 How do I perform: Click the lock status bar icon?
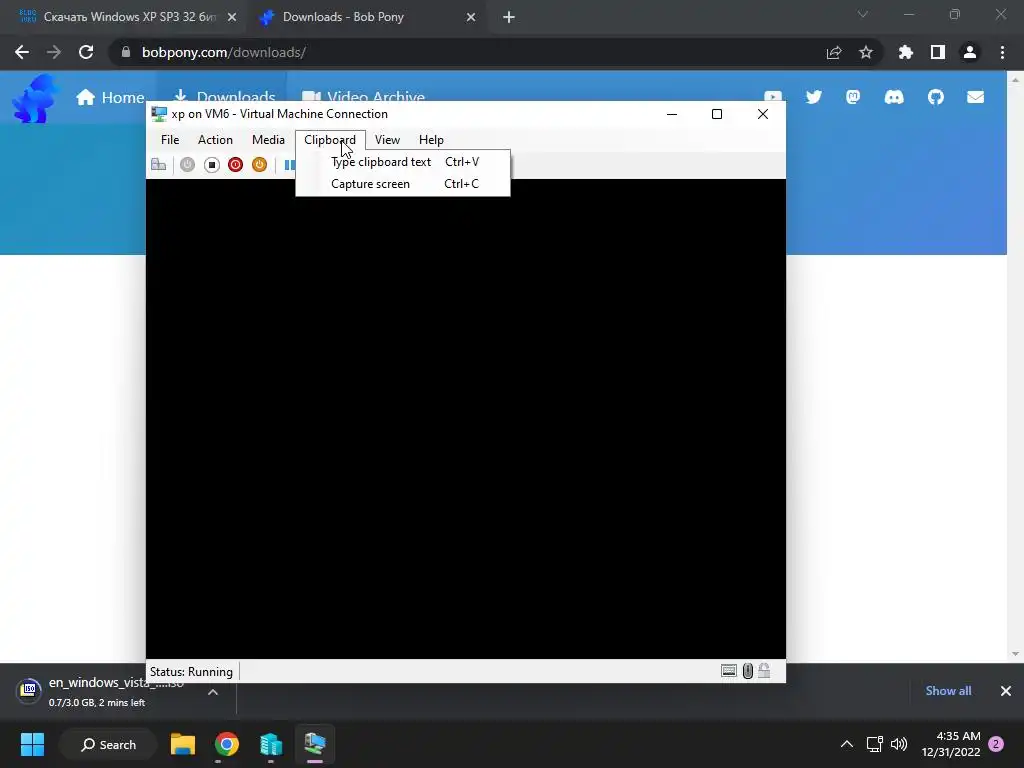[764, 671]
